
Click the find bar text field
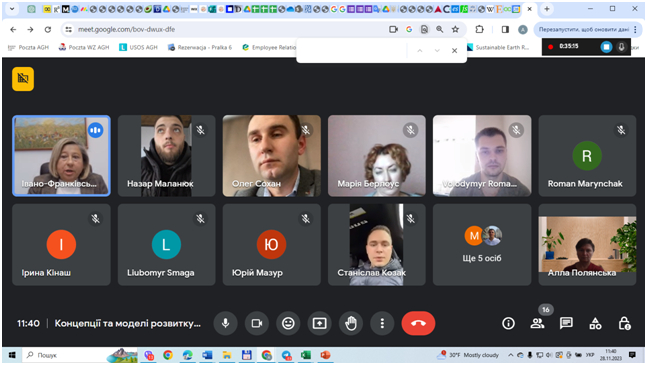(353, 51)
